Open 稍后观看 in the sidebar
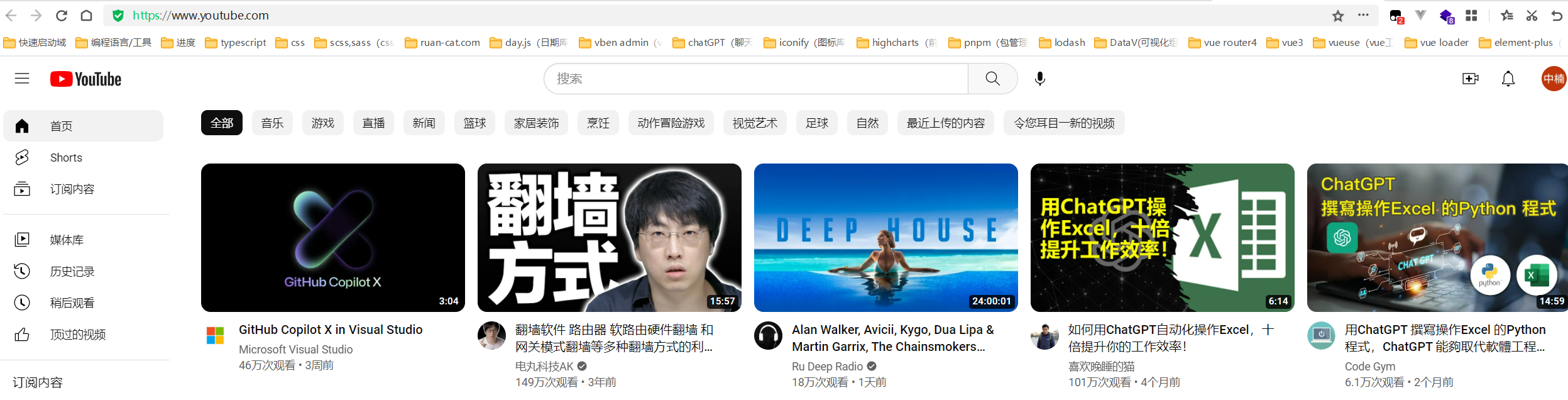Viewport: 1568px width, 400px height. point(83,303)
